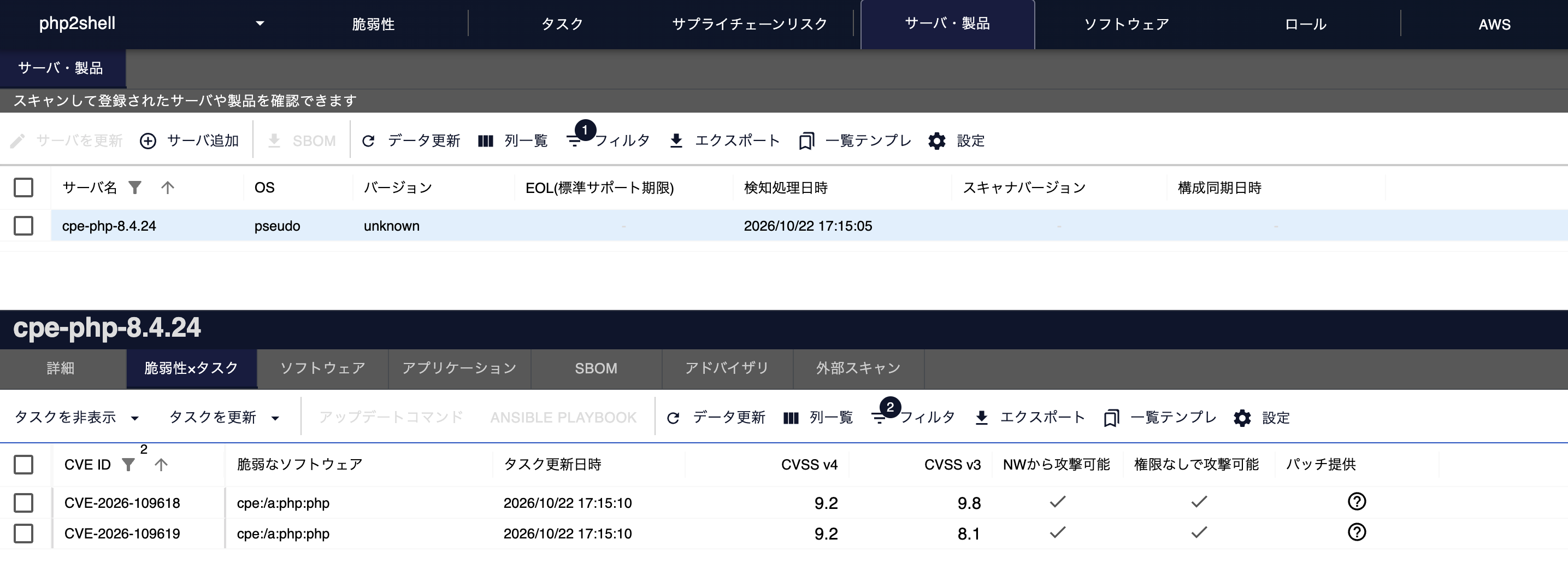Open the 外部スキャン detail tab
1568x586 pixels.
point(858,368)
